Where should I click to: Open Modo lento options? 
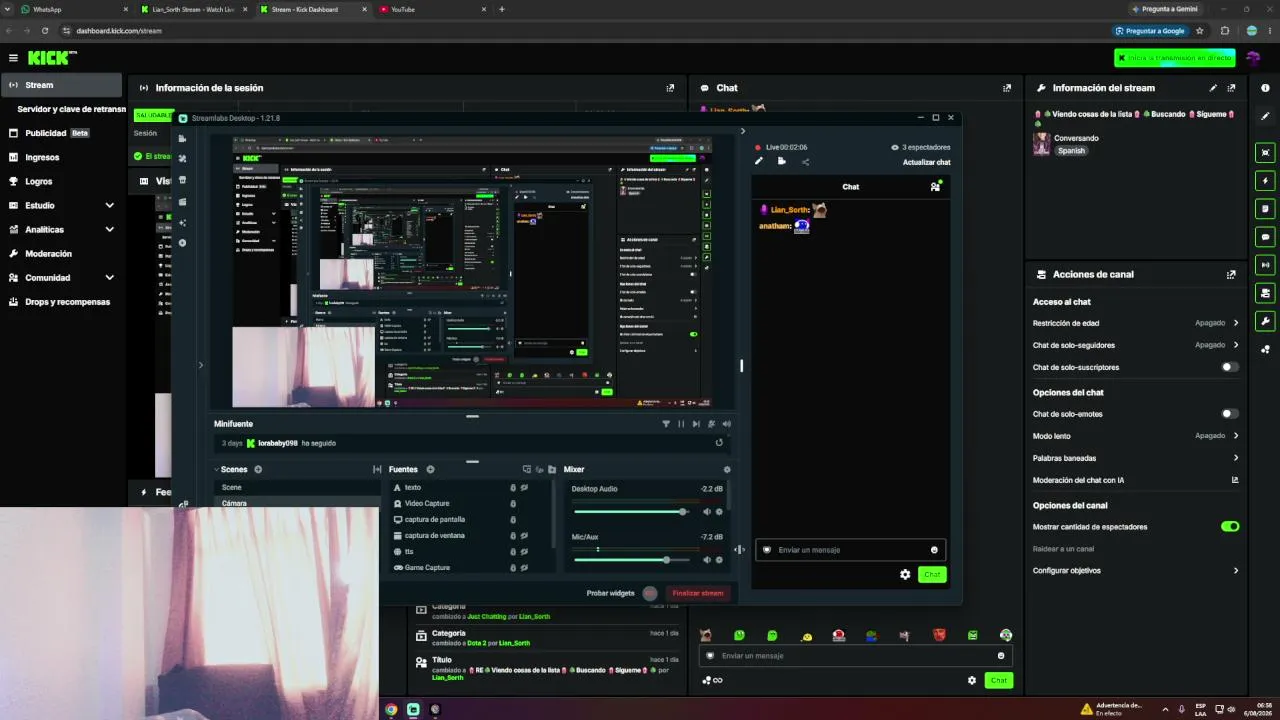click(1136, 436)
